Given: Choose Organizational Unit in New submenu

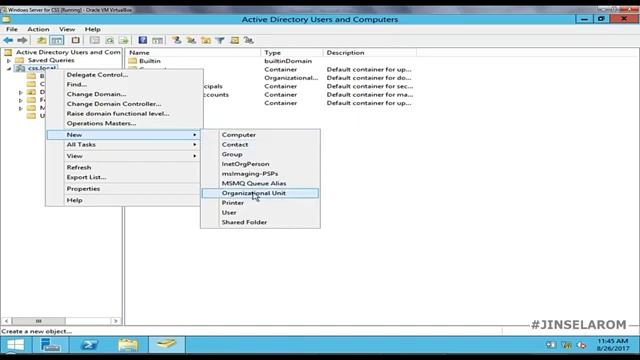Looking at the screenshot, I should (260, 193).
